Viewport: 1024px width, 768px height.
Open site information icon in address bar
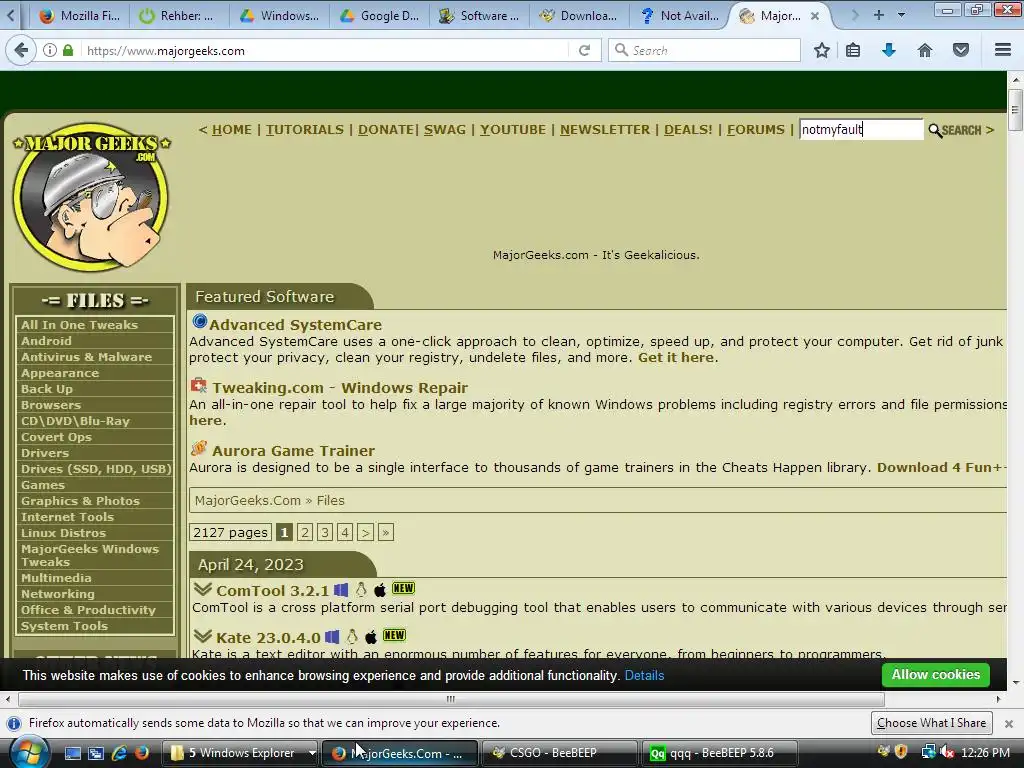click(50, 50)
